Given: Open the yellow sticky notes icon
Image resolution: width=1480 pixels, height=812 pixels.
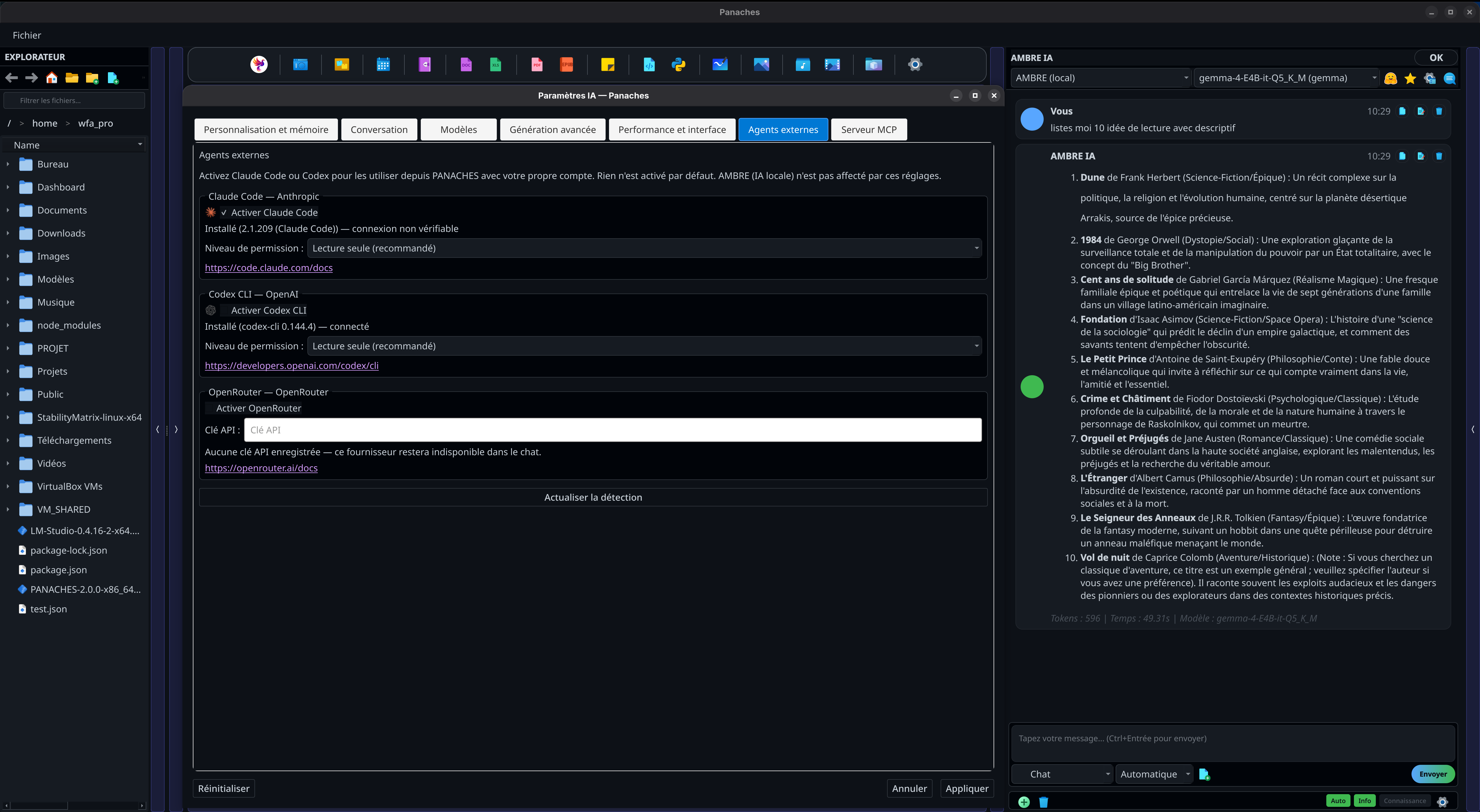Looking at the screenshot, I should click(608, 64).
